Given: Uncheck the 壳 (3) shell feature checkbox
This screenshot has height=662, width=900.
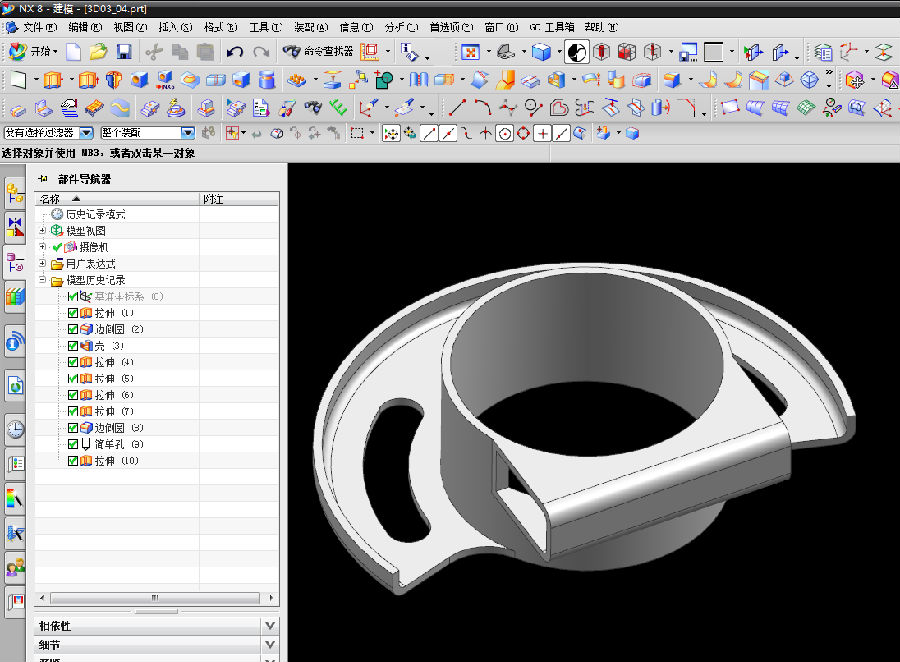Looking at the screenshot, I should pyautogui.click(x=73, y=345).
